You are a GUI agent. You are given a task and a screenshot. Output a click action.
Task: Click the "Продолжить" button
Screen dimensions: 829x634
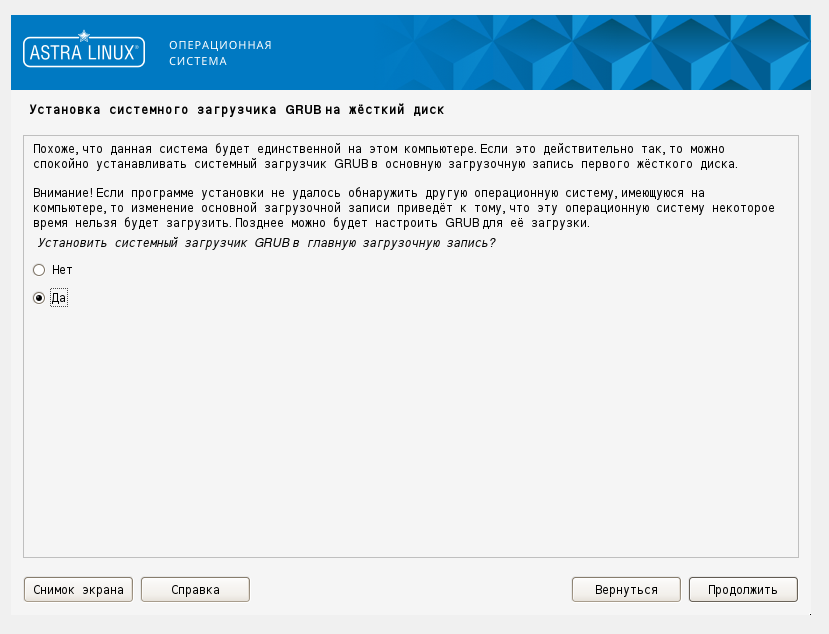743,590
